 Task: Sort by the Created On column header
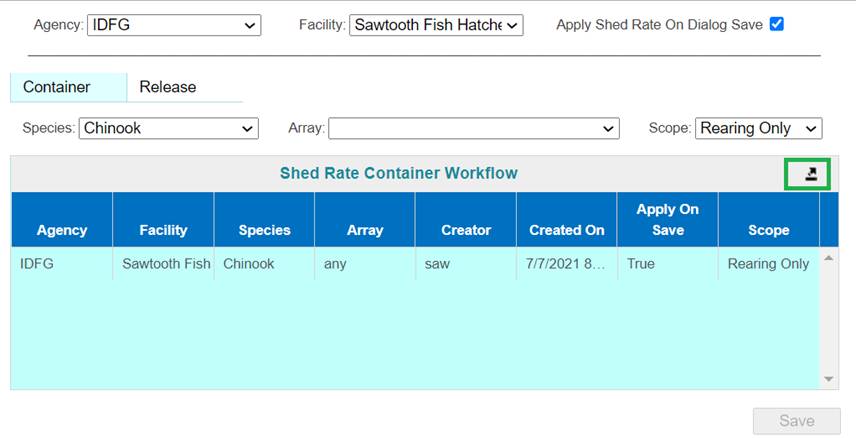(567, 230)
